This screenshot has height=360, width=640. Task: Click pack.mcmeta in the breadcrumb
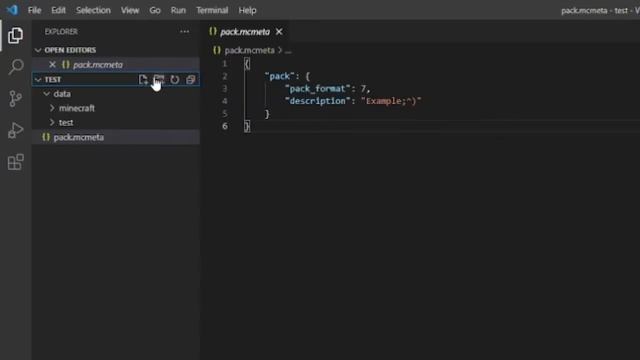(x=249, y=50)
